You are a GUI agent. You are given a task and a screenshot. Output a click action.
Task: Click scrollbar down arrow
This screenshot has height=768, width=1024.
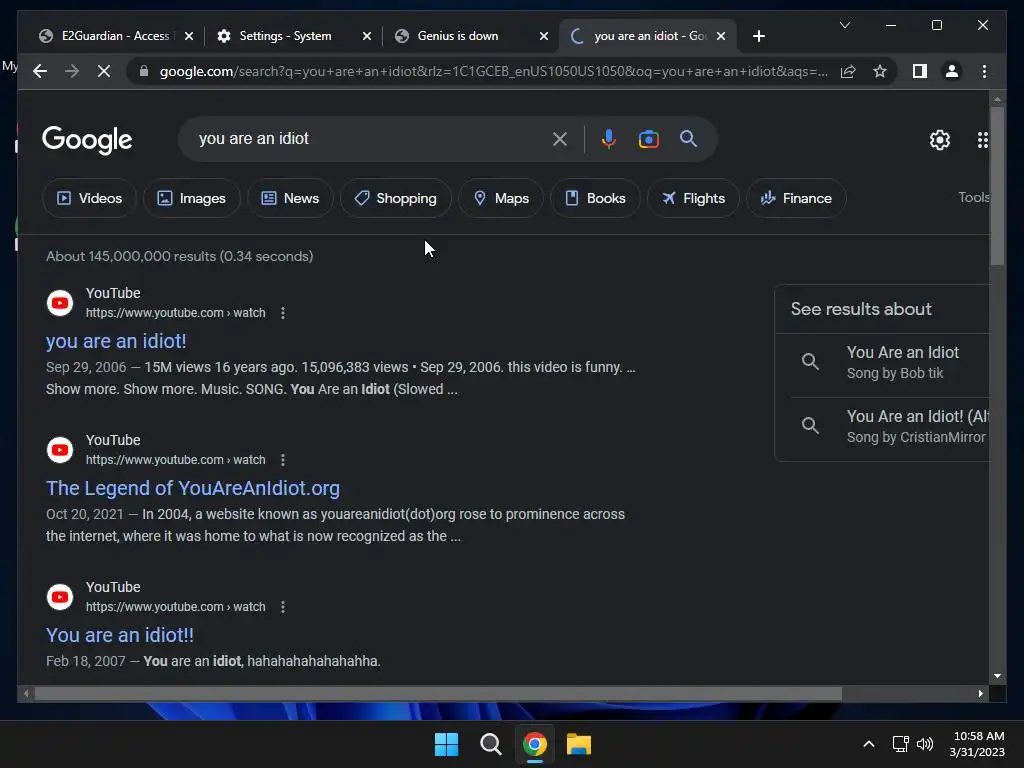click(997, 676)
